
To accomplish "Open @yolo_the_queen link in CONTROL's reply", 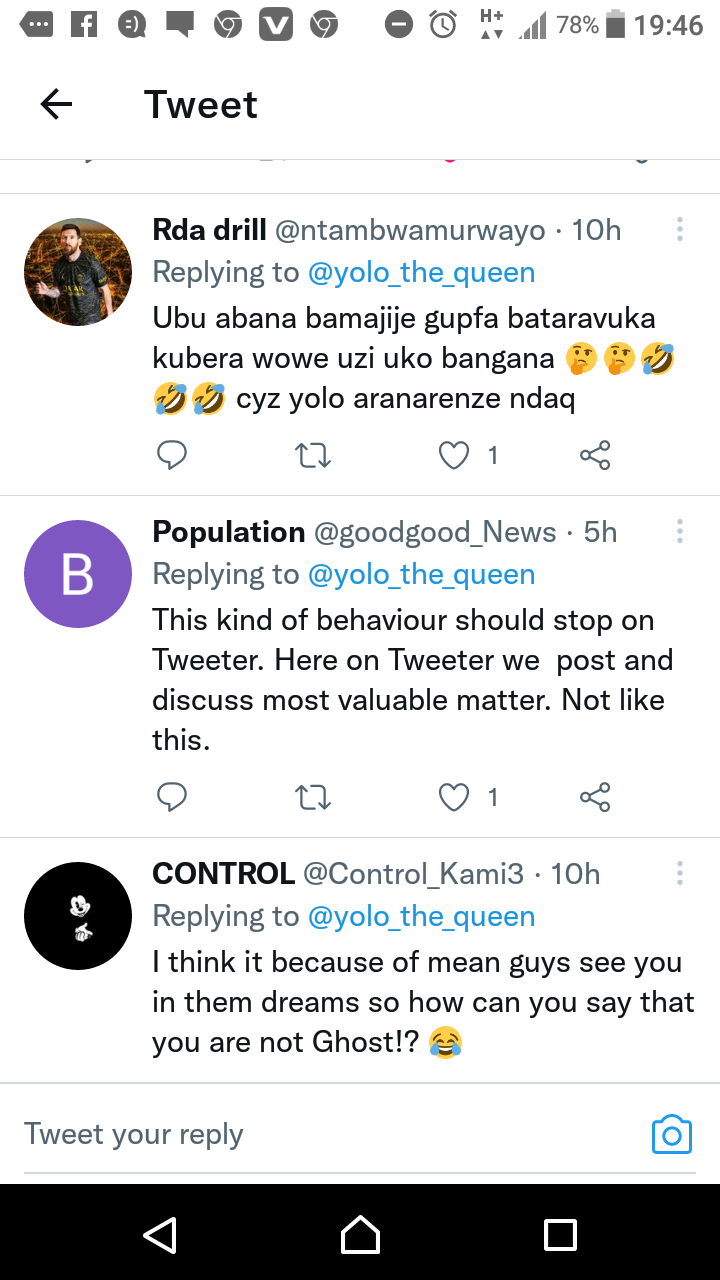I will 421,917.
